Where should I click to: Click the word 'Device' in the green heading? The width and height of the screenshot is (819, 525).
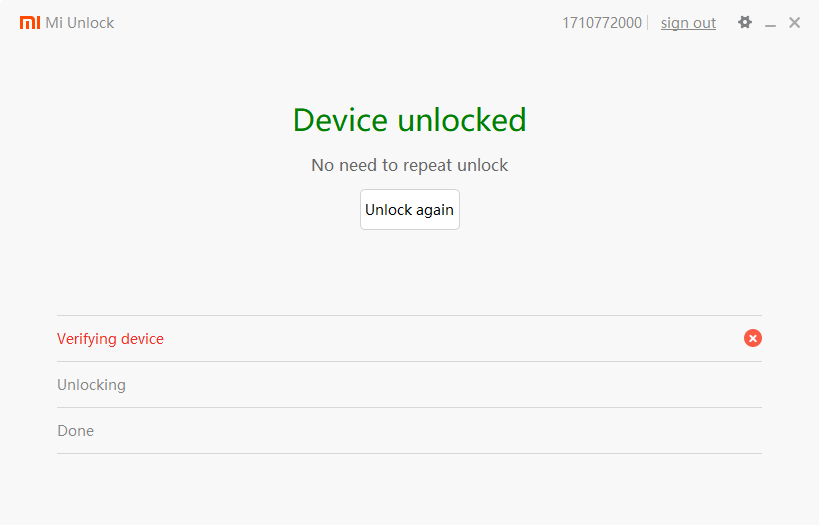[x=340, y=120]
